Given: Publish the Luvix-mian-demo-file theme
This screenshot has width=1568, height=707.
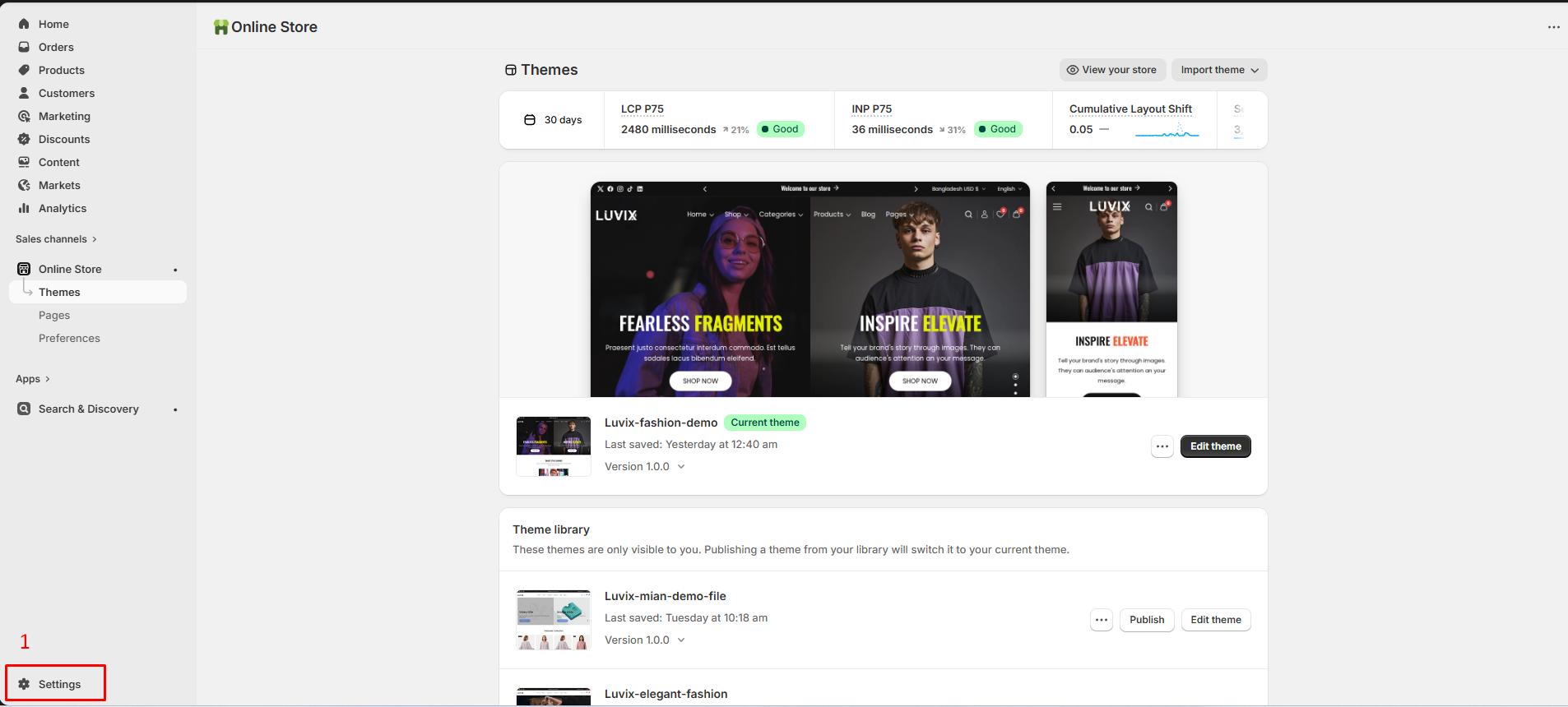Looking at the screenshot, I should (1146, 620).
